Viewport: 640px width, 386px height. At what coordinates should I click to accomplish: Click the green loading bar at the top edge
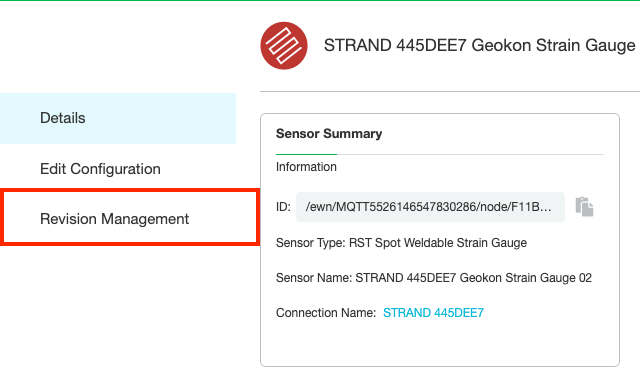pyautogui.click(x=320, y=0)
